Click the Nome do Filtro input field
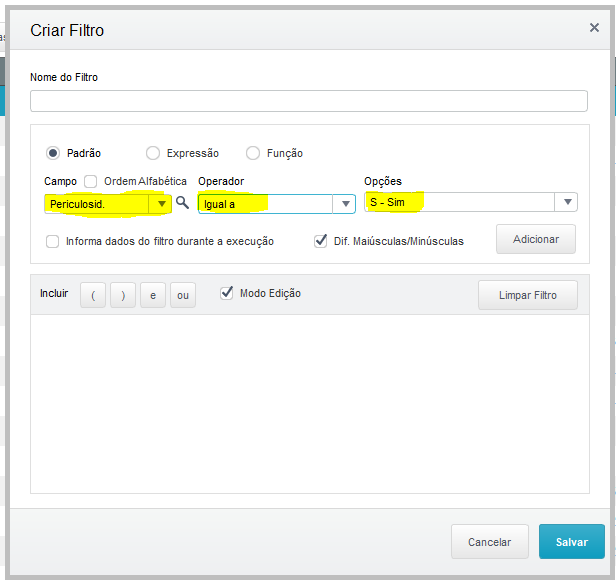Viewport: 616px width, 581px height. tap(309, 101)
